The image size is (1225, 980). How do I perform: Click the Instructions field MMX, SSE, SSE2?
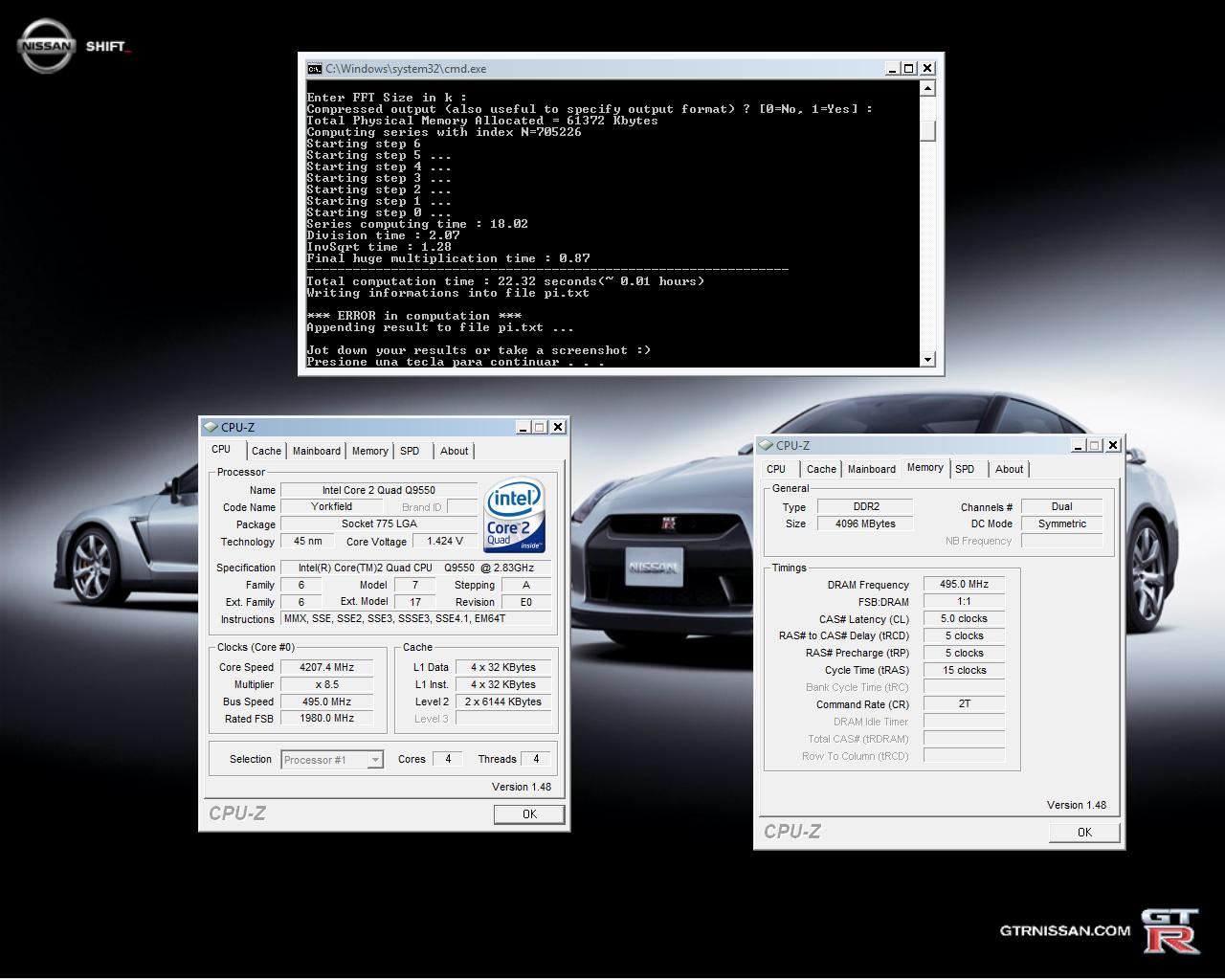pyautogui.click(x=415, y=619)
